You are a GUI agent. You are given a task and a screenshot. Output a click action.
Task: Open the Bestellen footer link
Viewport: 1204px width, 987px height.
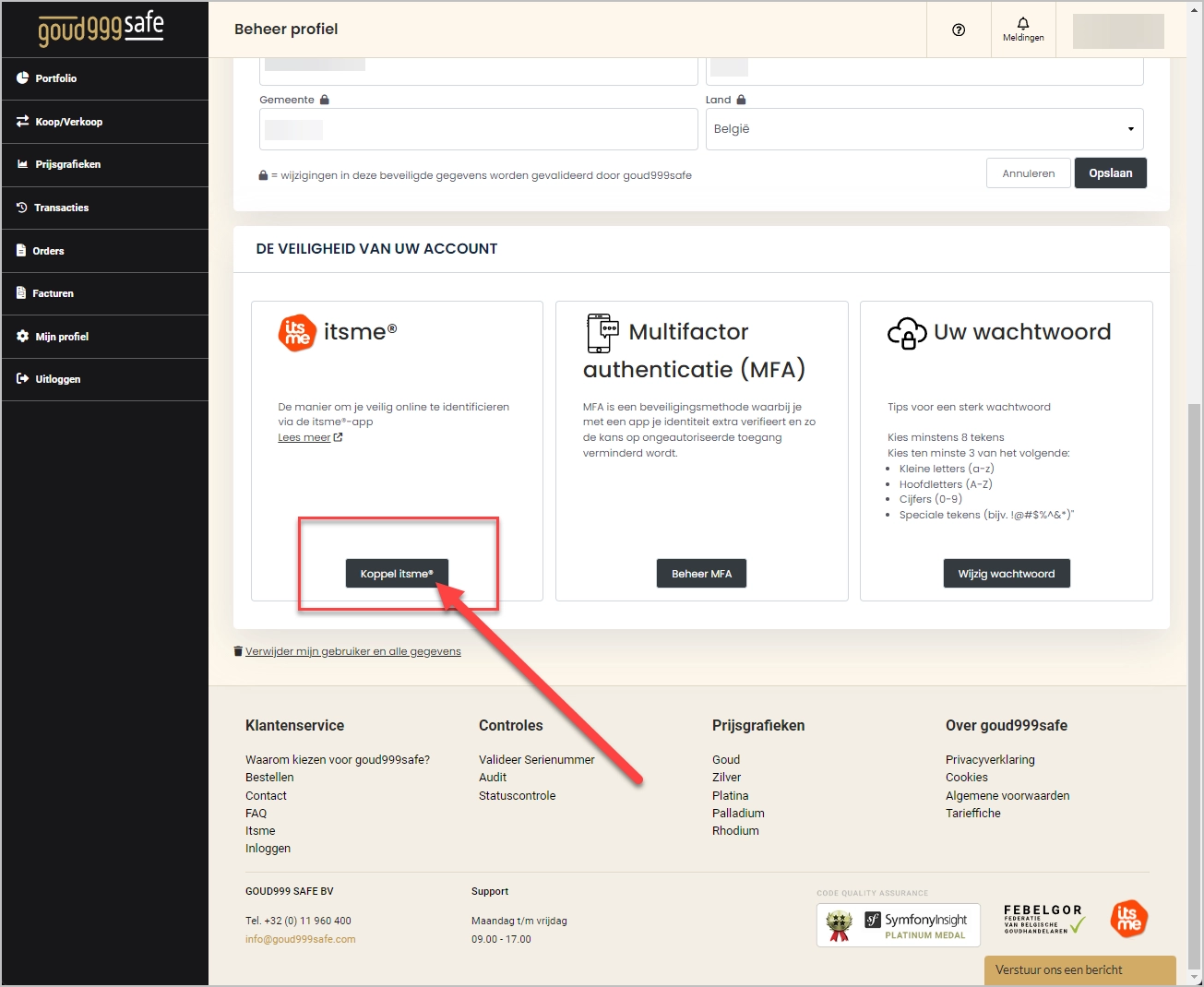pos(269,778)
